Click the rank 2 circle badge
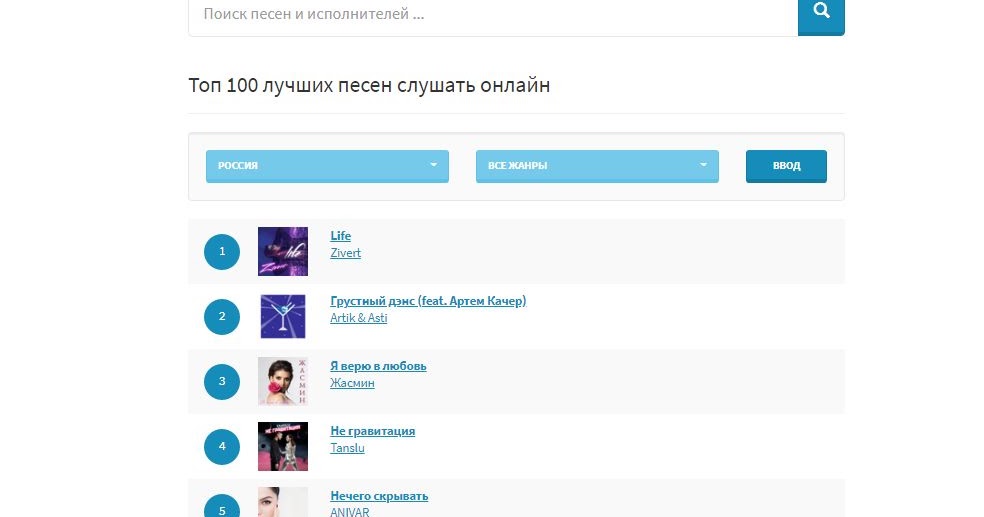This screenshot has height=517, width=984. pos(222,316)
